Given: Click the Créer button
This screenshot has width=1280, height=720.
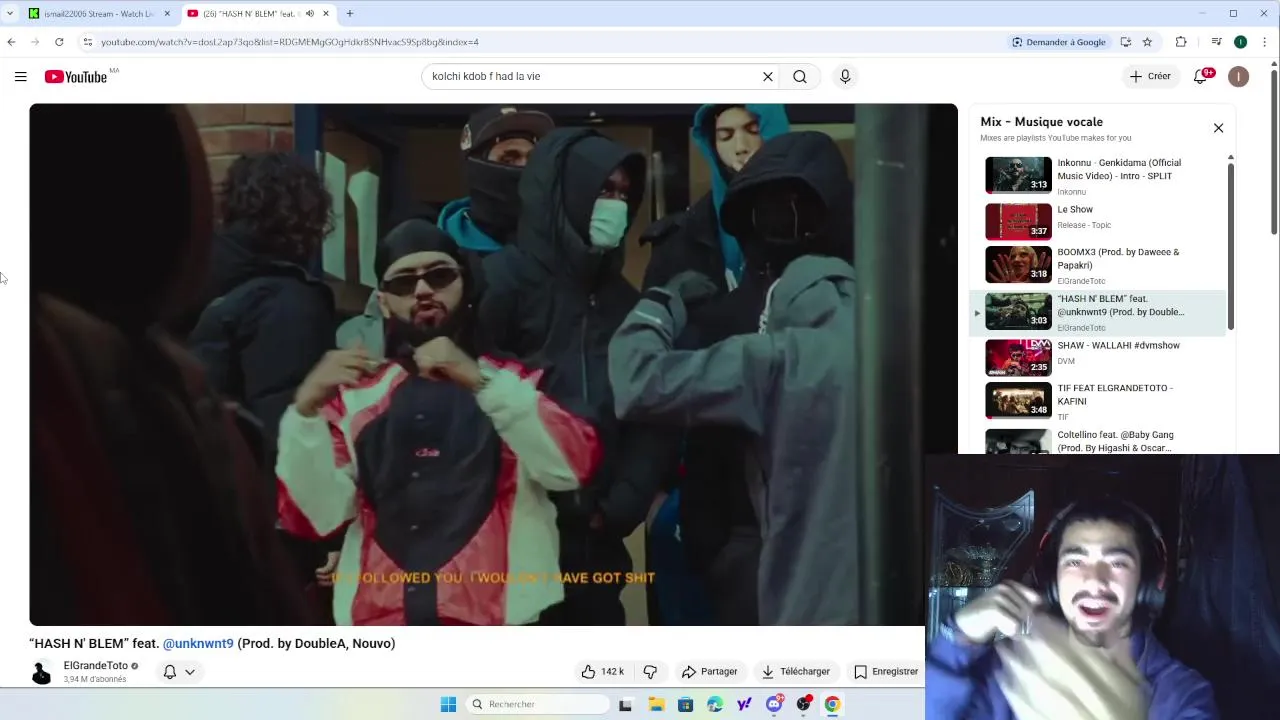Looking at the screenshot, I should [x=1150, y=76].
